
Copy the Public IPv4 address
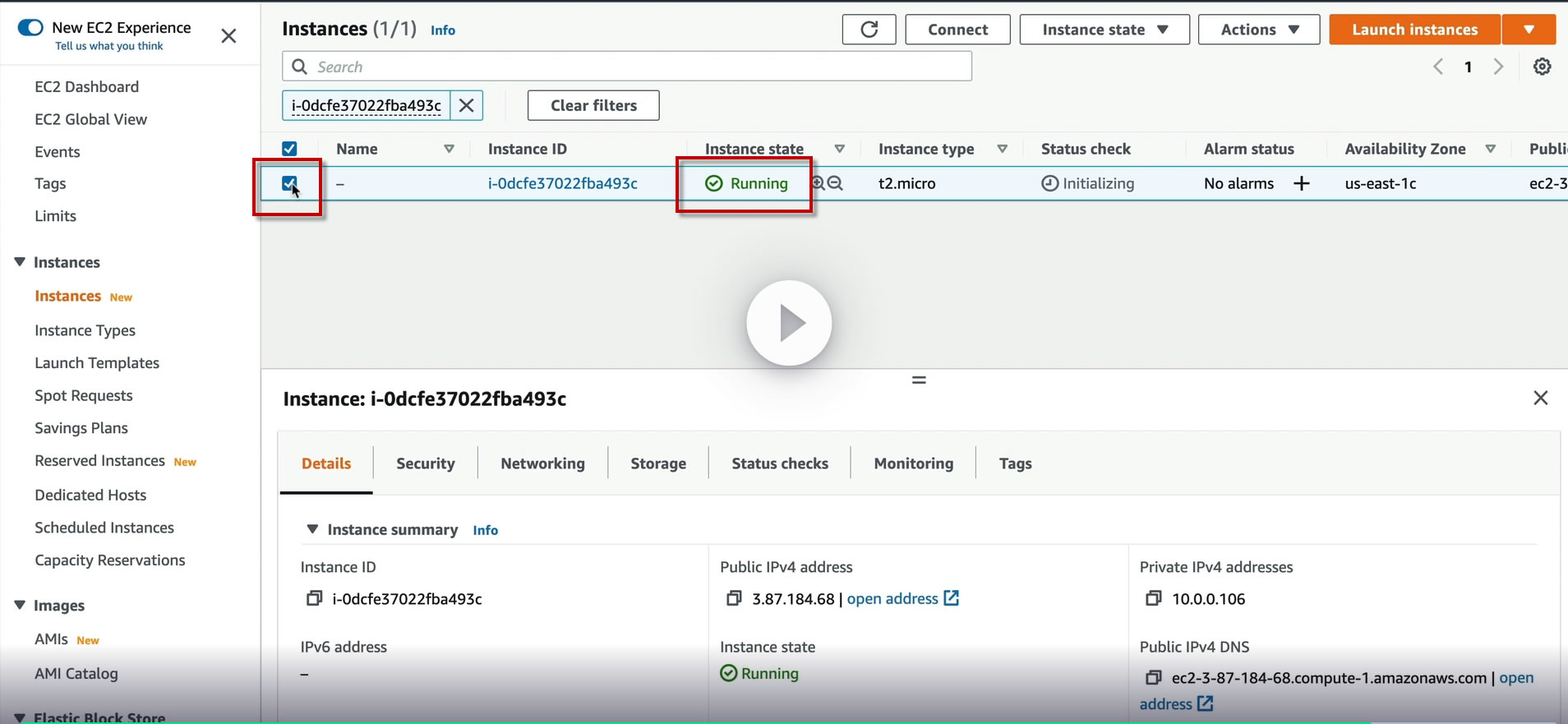click(x=734, y=598)
